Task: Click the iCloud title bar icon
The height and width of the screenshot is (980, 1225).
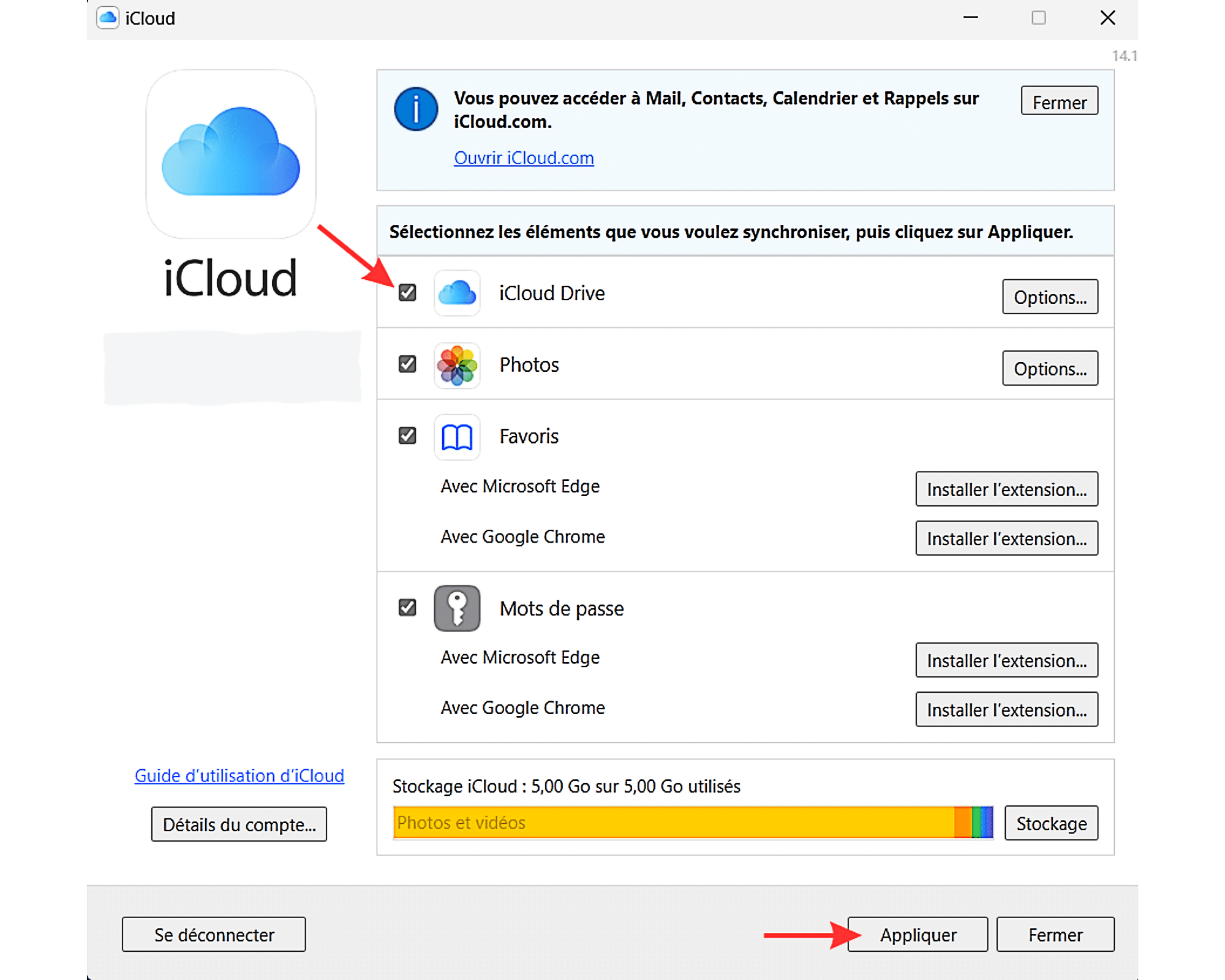Action: (108, 18)
